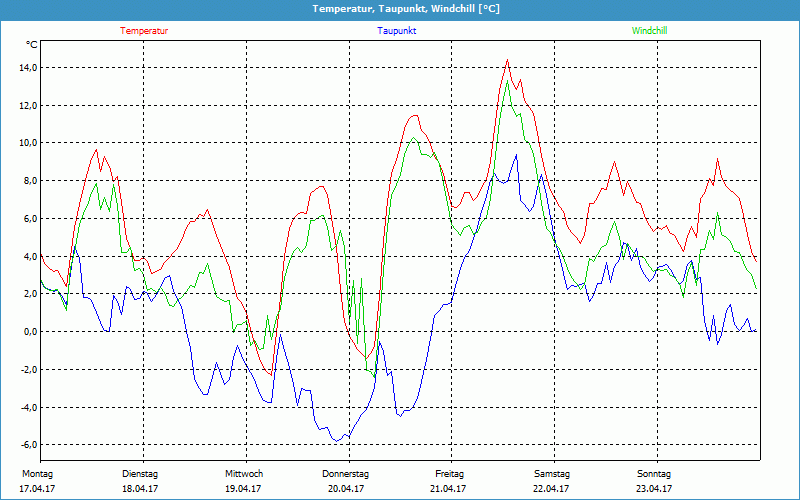
Task: Click the green Windchill legend label
Action: (649, 31)
